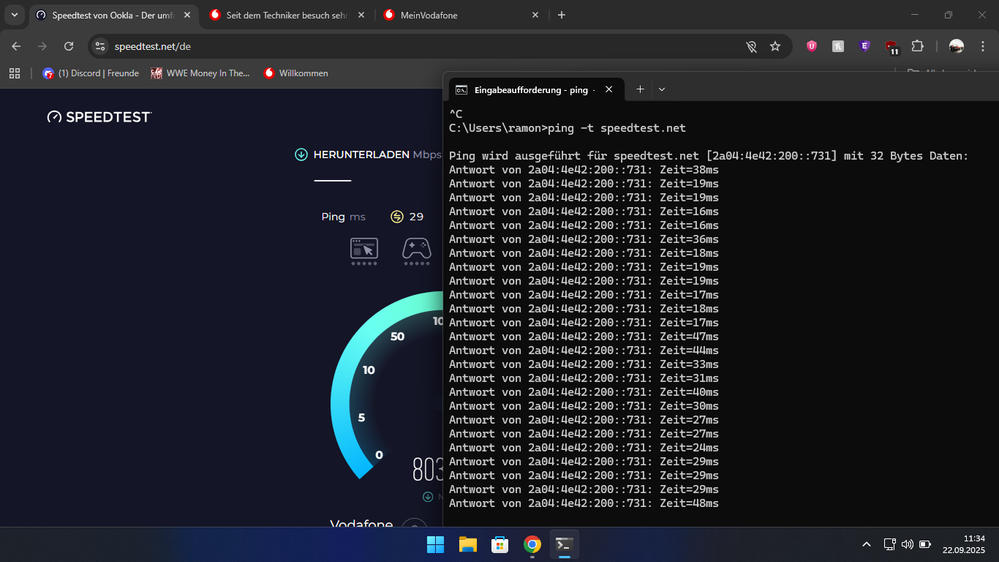Open the Discord | Freunde bookmark

90,73
